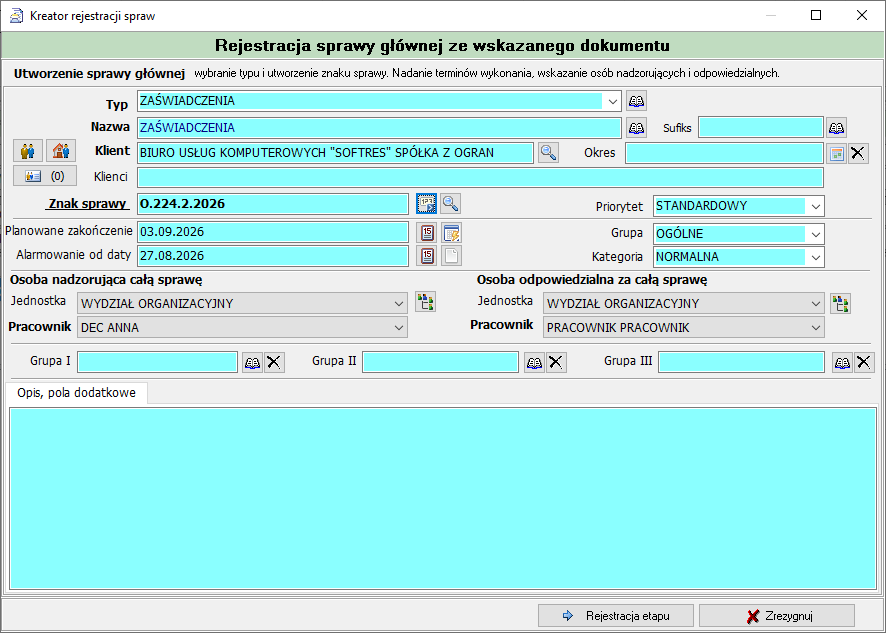Image resolution: width=886 pixels, height=633 pixels.
Task: Click into the Klient field with BIURO USŁUG KOMPUTEROWYCH
Action: tap(335, 153)
